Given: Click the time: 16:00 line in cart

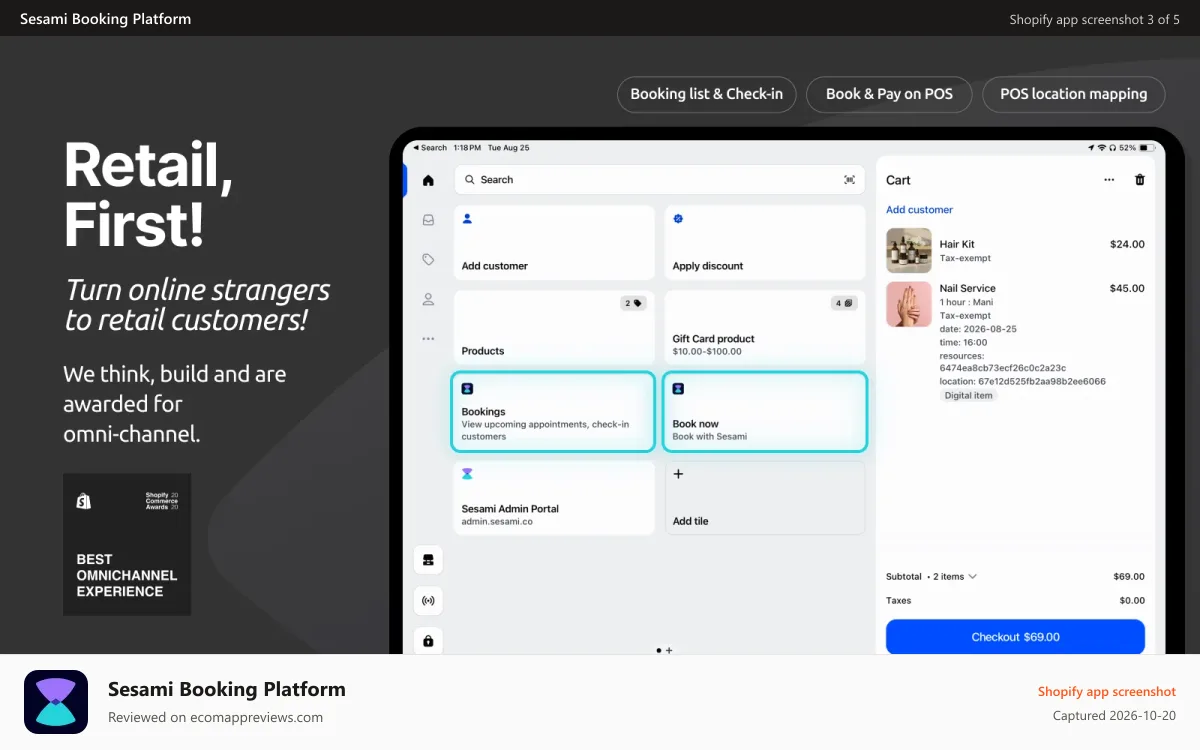Looking at the screenshot, I should click(964, 342).
